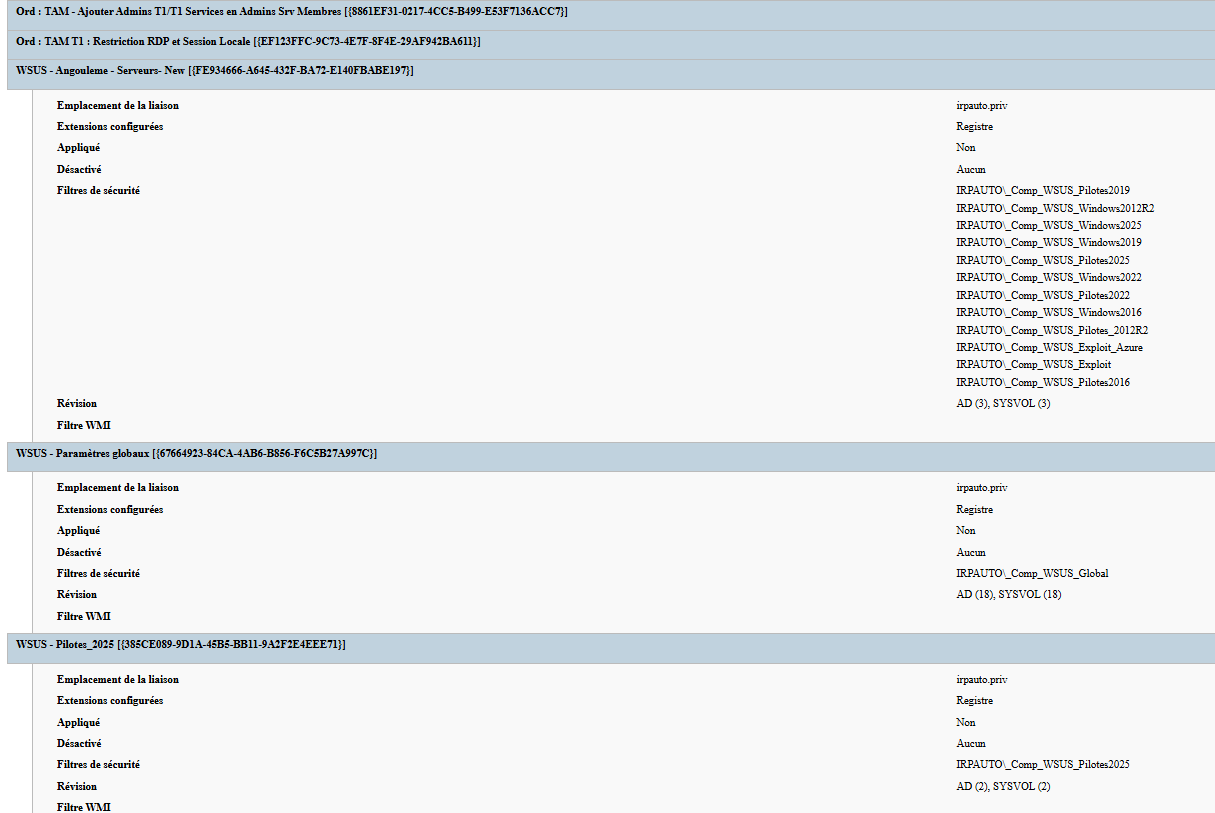Click 'Désactivé' label in Pilotes_2025 section
This screenshot has height=813, width=1215.
pos(79,743)
